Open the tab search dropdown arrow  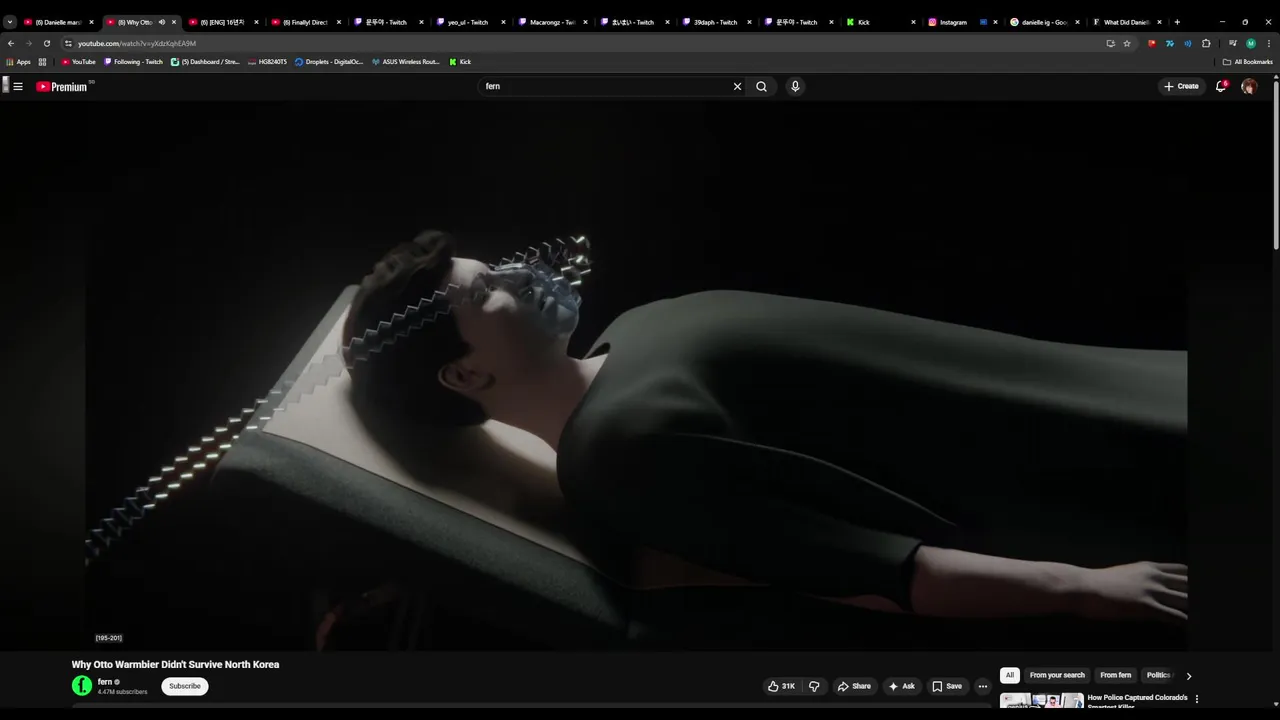point(10,22)
